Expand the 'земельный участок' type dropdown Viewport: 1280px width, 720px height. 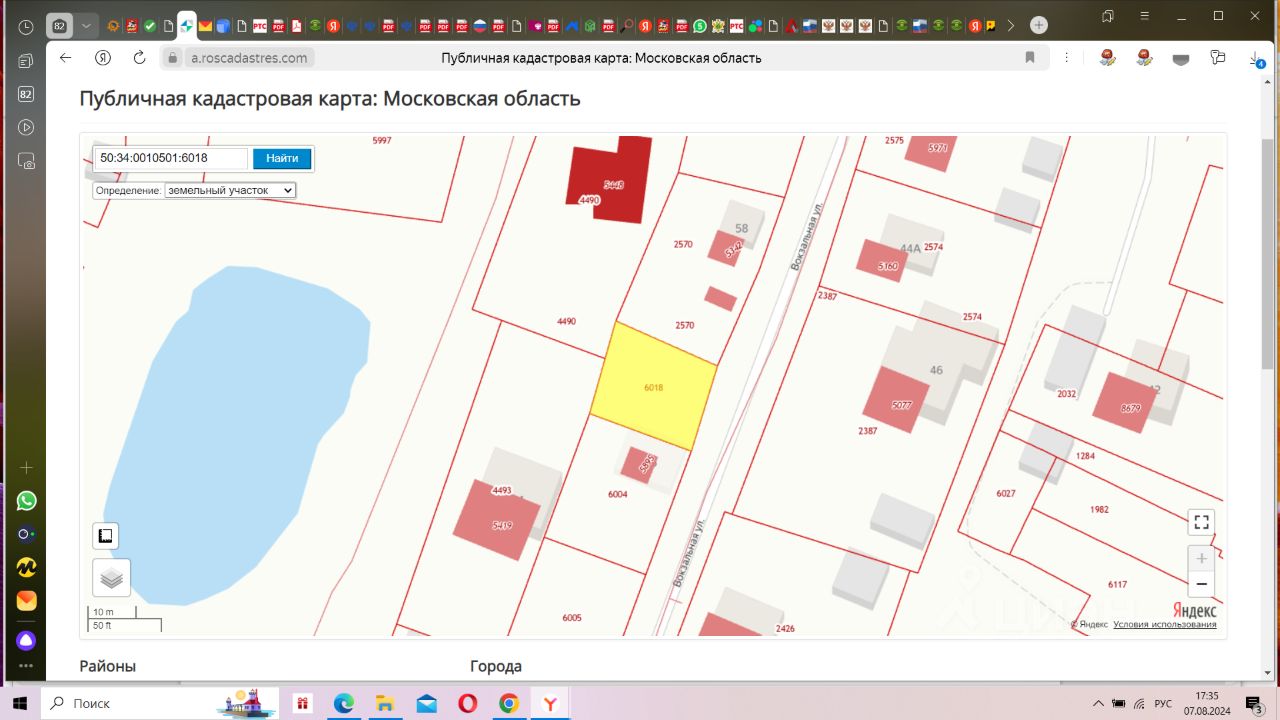click(230, 190)
